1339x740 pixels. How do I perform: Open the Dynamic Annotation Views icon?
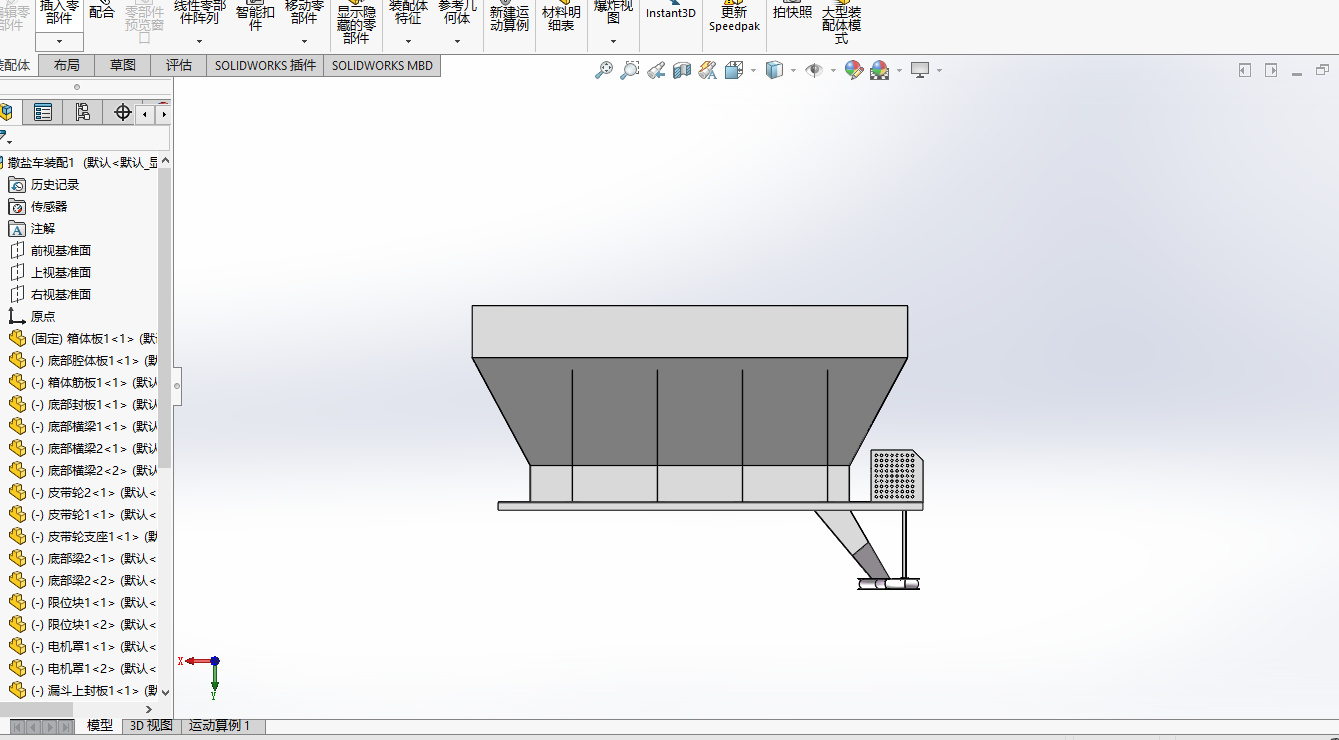click(708, 70)
